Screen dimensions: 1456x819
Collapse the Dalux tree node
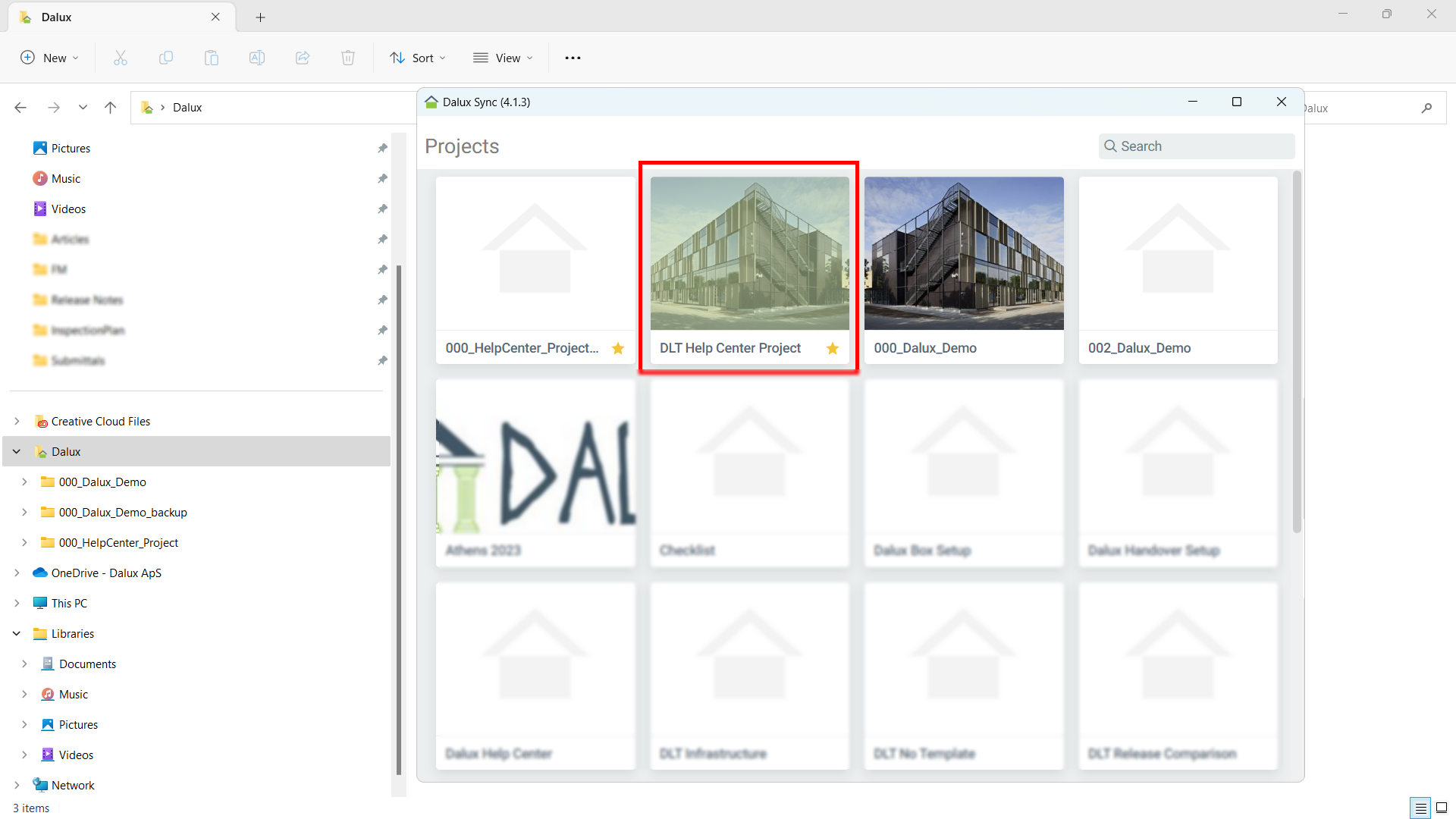[x=17, y=452]
